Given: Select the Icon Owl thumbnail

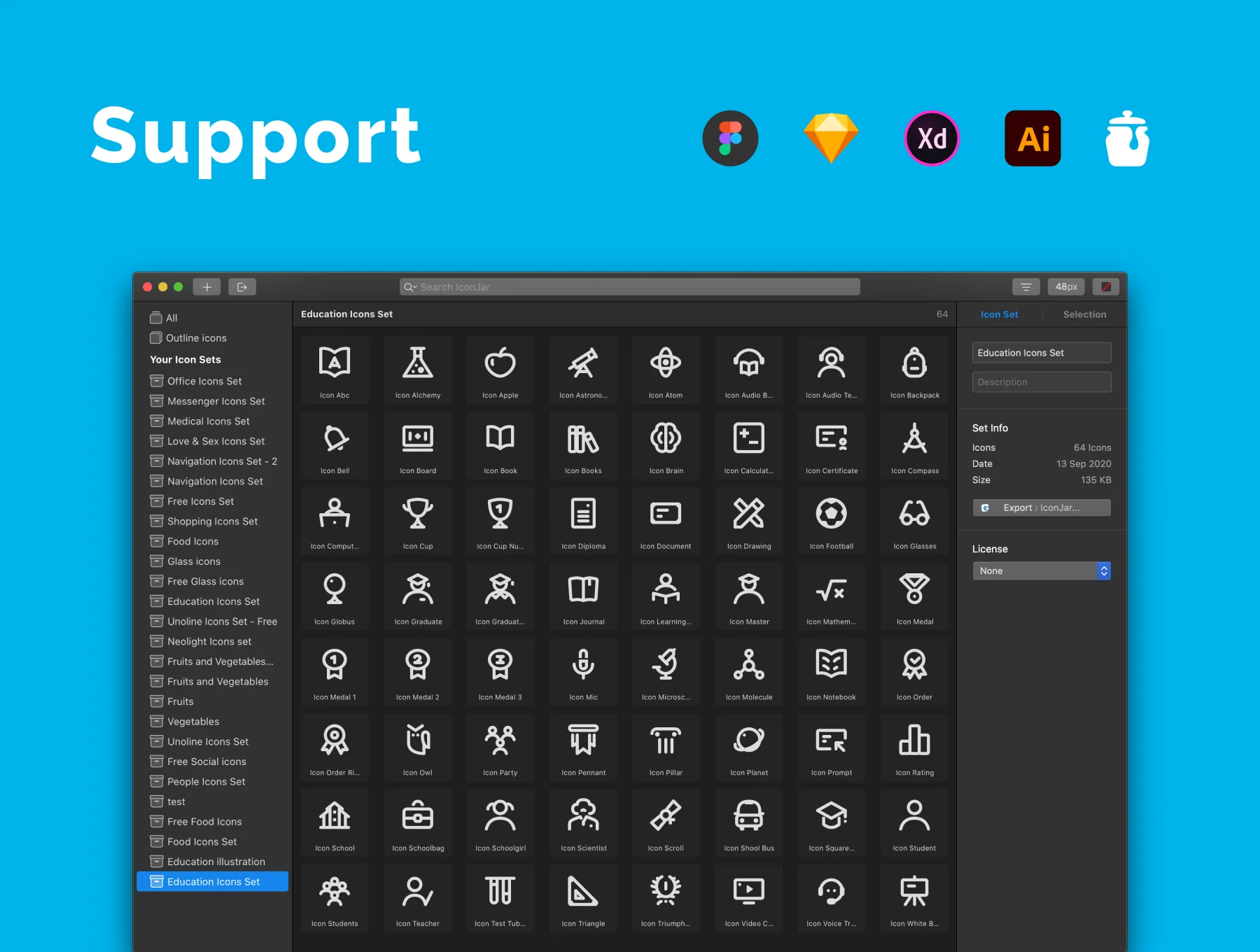Looking at the screenshot, I should (x=418, y=748).
